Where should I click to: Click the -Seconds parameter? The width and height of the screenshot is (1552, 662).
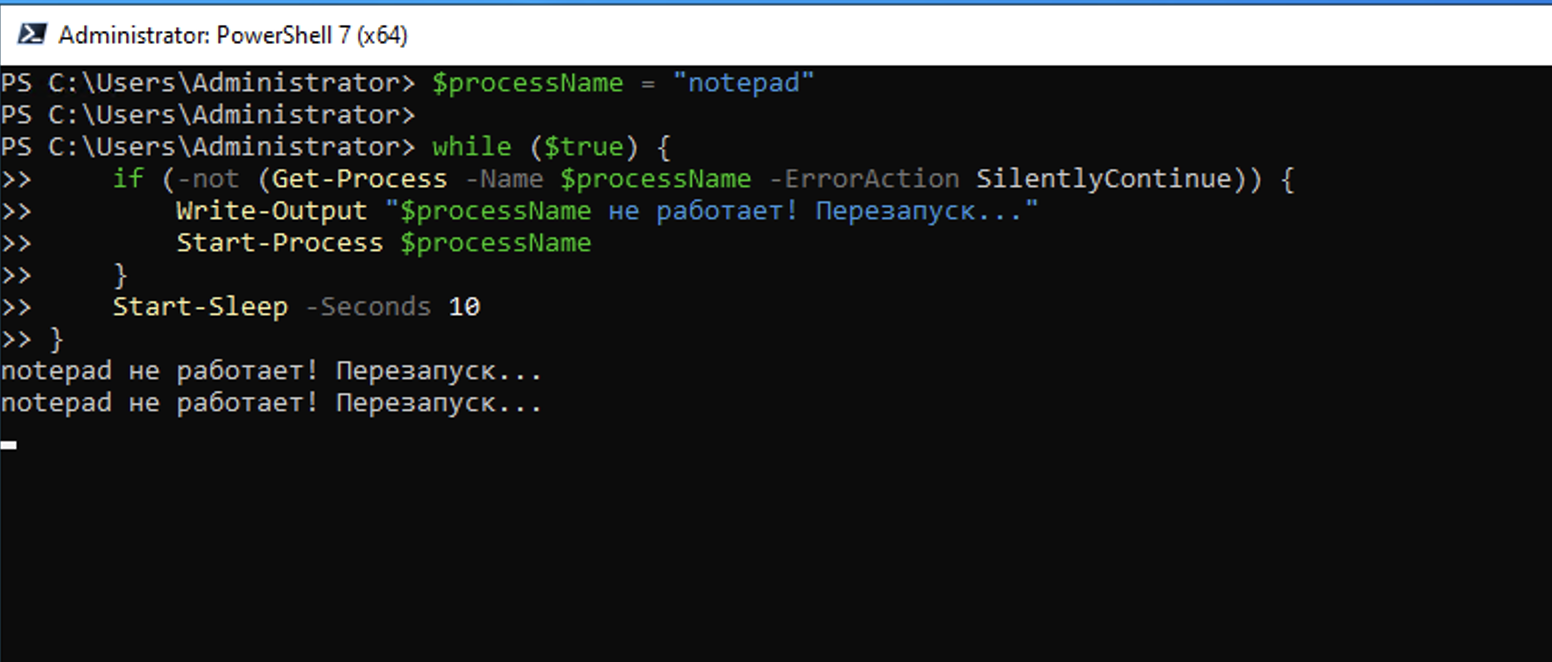coord(367,307)
